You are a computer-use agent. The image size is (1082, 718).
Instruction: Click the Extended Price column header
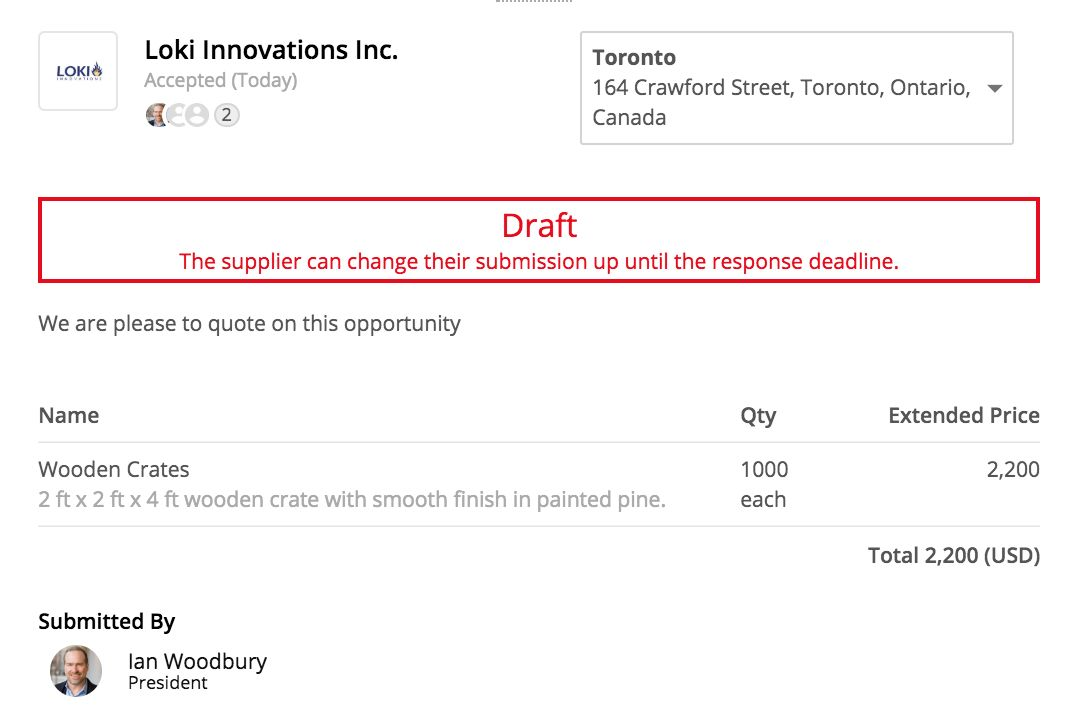pyautogui.click(x=964, y=415)
